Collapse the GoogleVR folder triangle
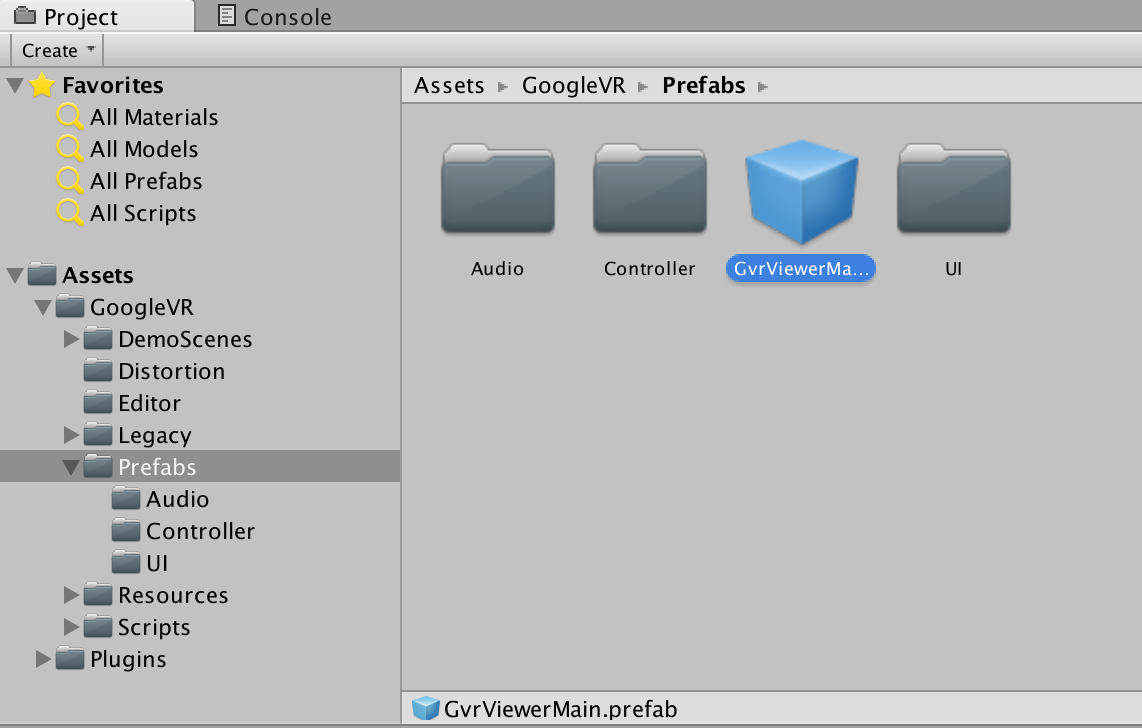The height and width of the screenshot is (728, 1142). (43, 308)
